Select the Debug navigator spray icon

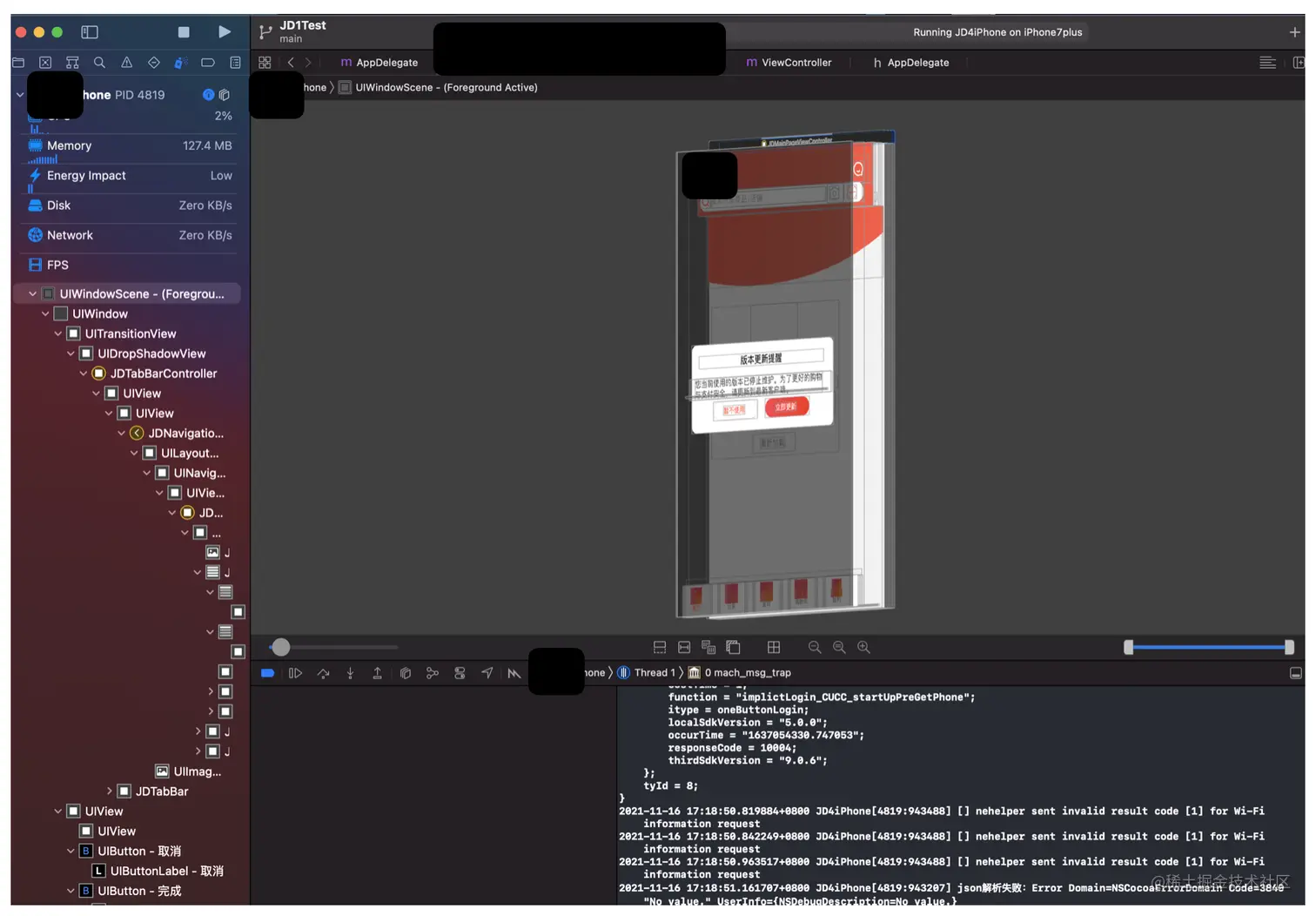180,63
